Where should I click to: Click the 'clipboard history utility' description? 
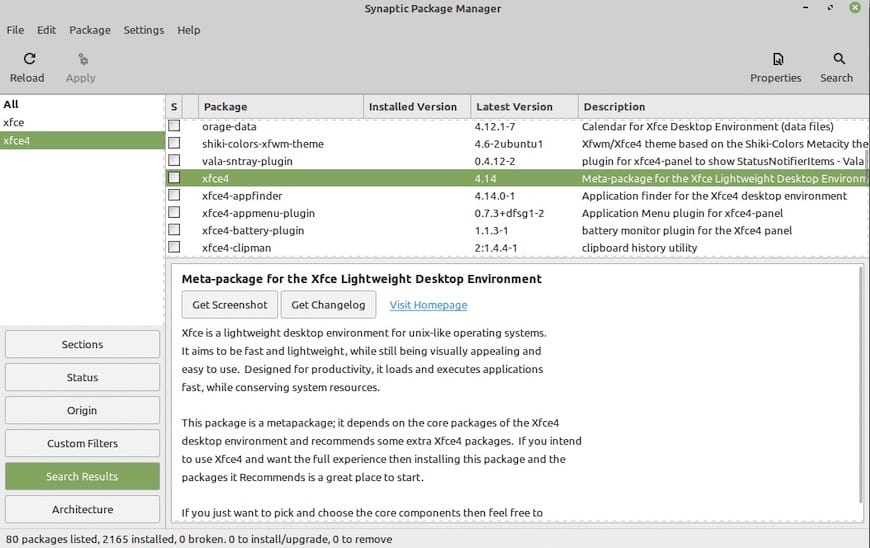(x=639, y=247)
